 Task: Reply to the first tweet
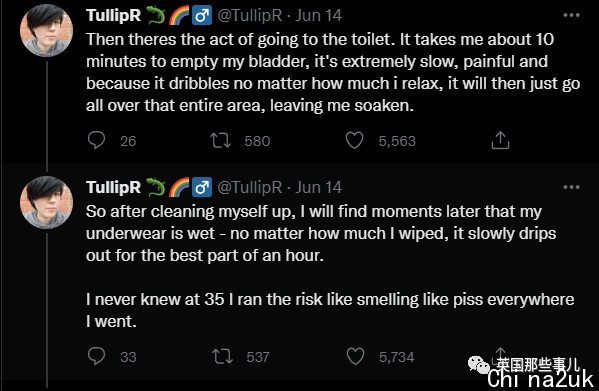pyautogui.click(x=96, y=140)
